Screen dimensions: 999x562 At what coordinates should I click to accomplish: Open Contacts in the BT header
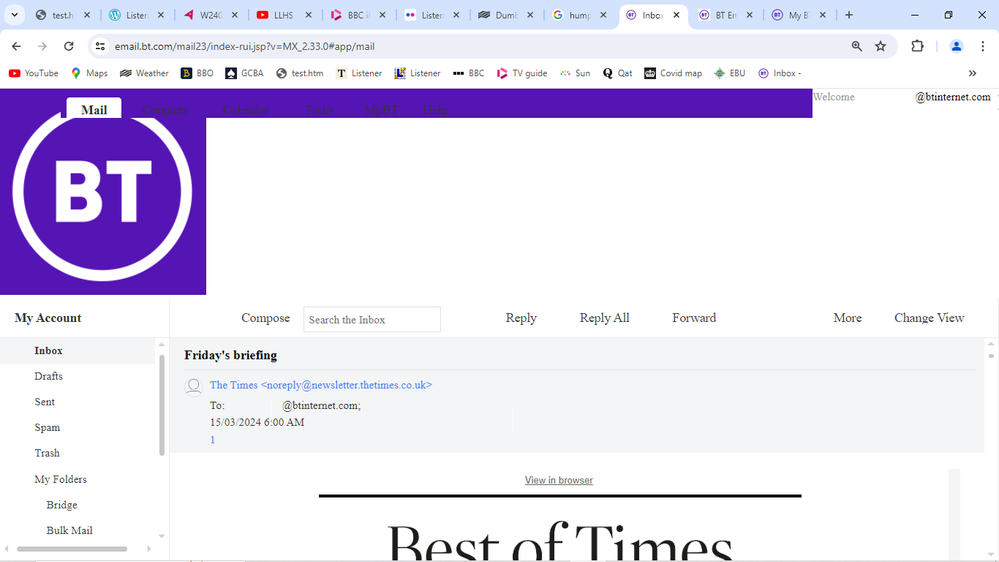coord(164,110)
